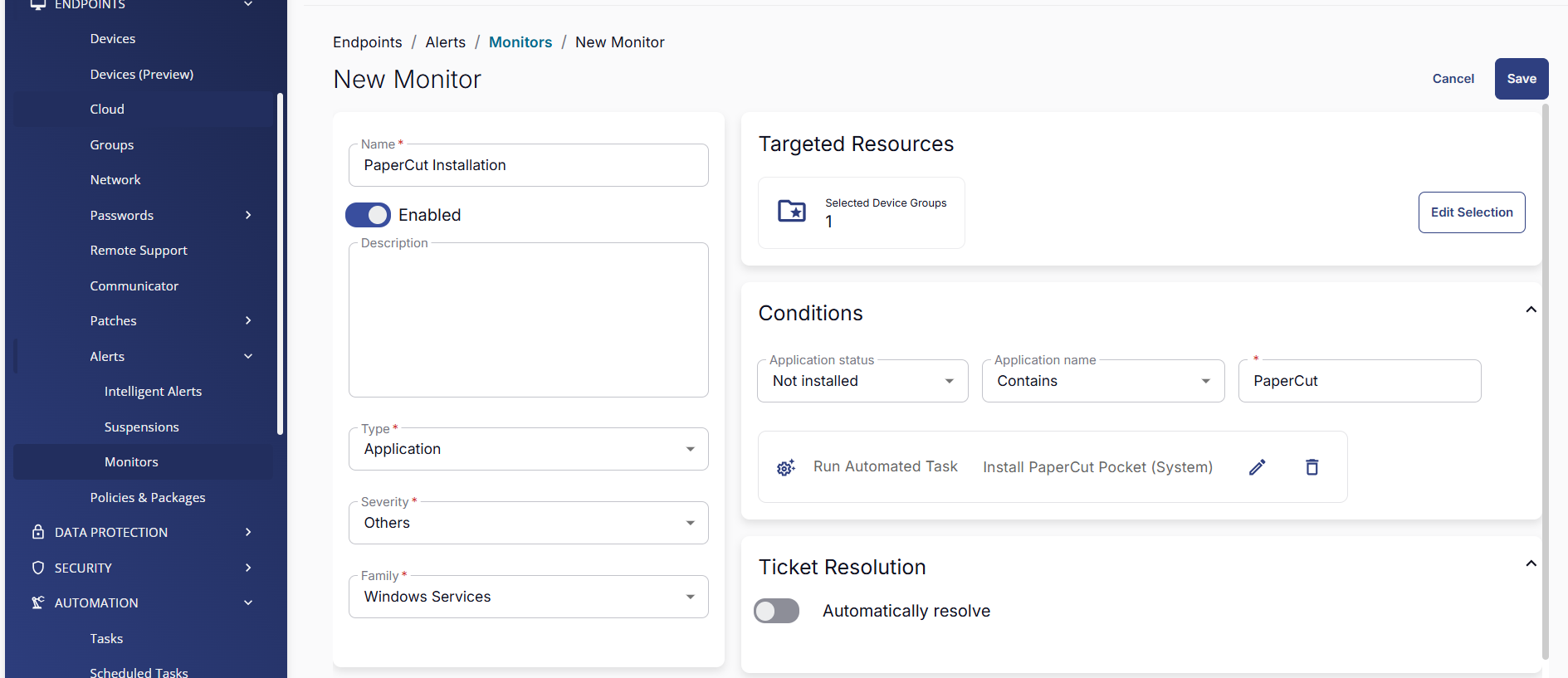Click the Monitors breadcrumb link

[520, 42]
